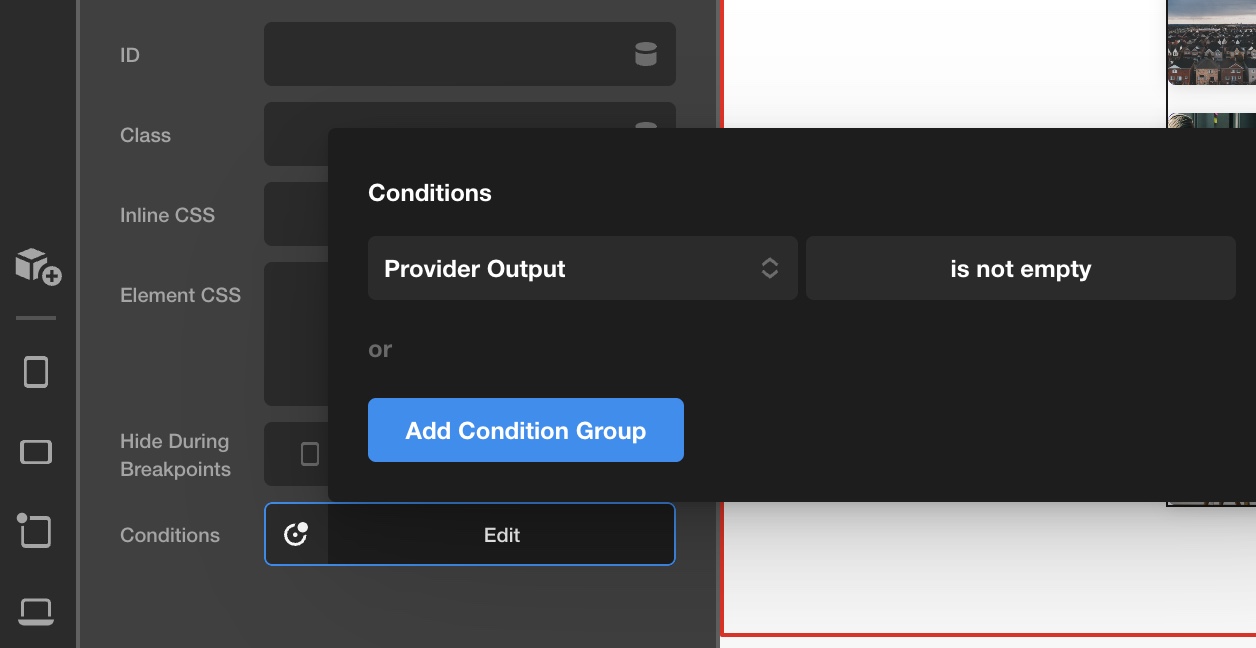
Task: Select the phone portrait breakpoint icon in sidebar
Action: [x=36, y=372]
